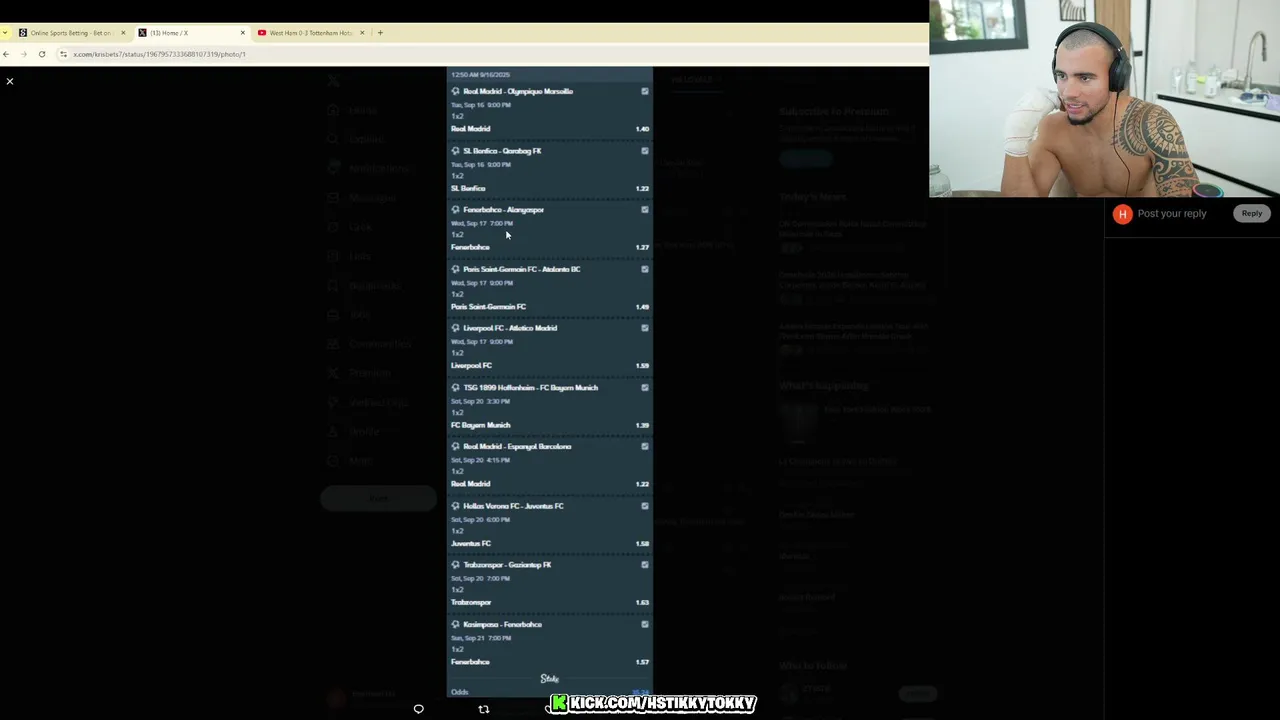Click the 12:50 AM 9/16/2025 timestamp
The image size is (1280, 720).
point(480,75)
